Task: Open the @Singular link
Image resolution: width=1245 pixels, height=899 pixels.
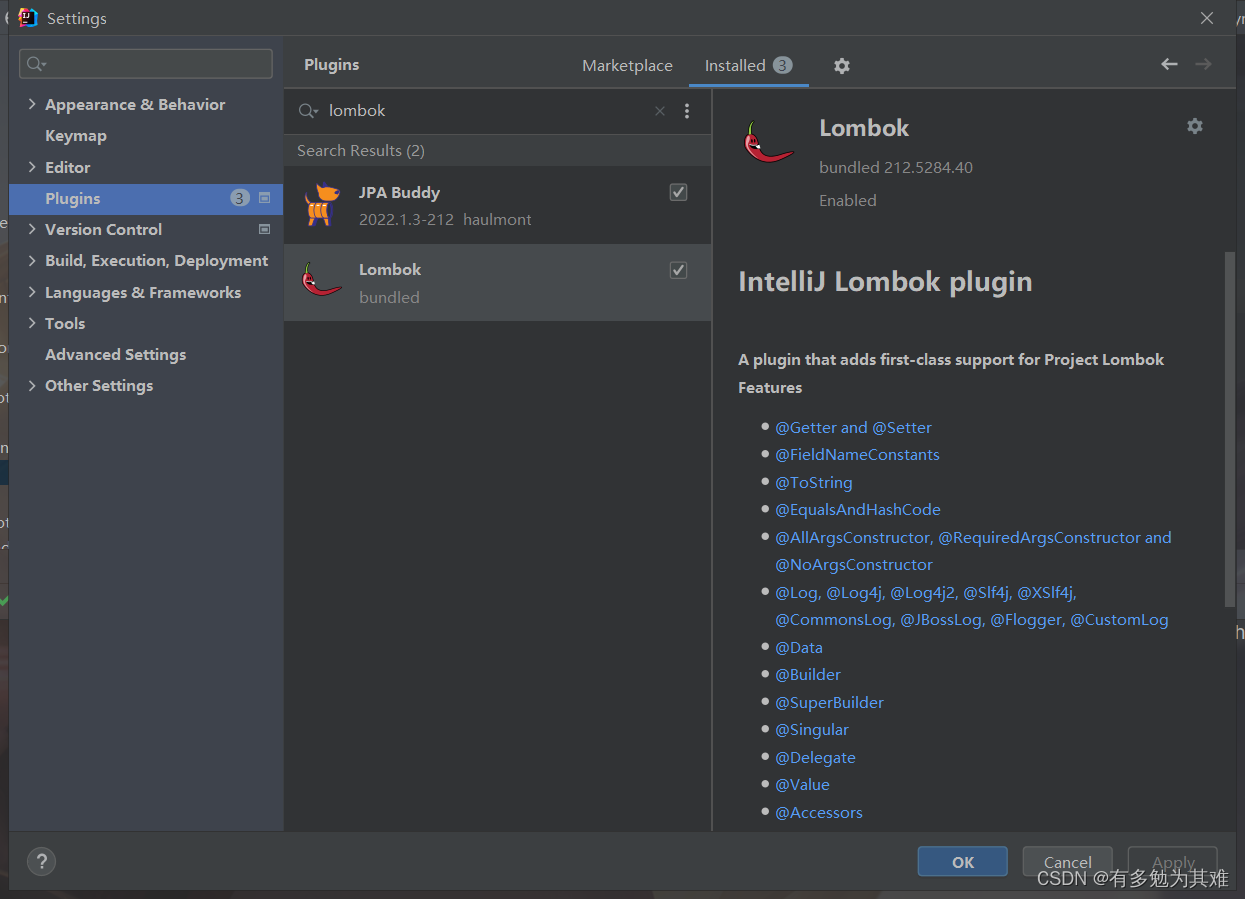Action: [812, 729]
